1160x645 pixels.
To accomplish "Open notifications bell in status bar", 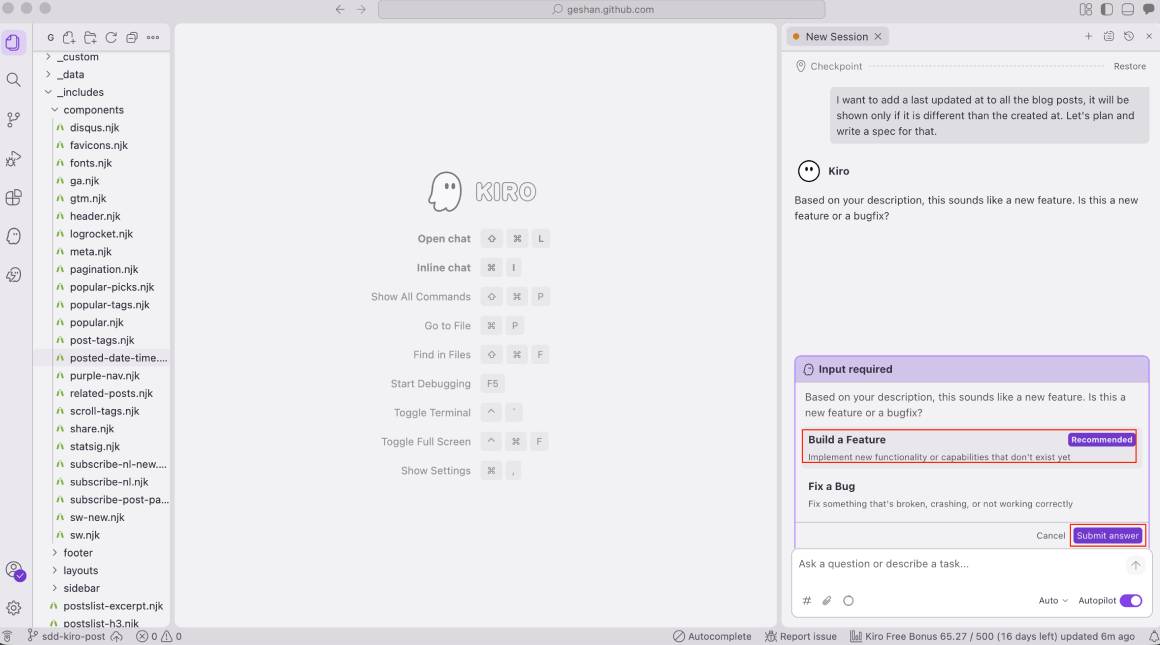I will pyautogui.click(x=1153, y=636).
